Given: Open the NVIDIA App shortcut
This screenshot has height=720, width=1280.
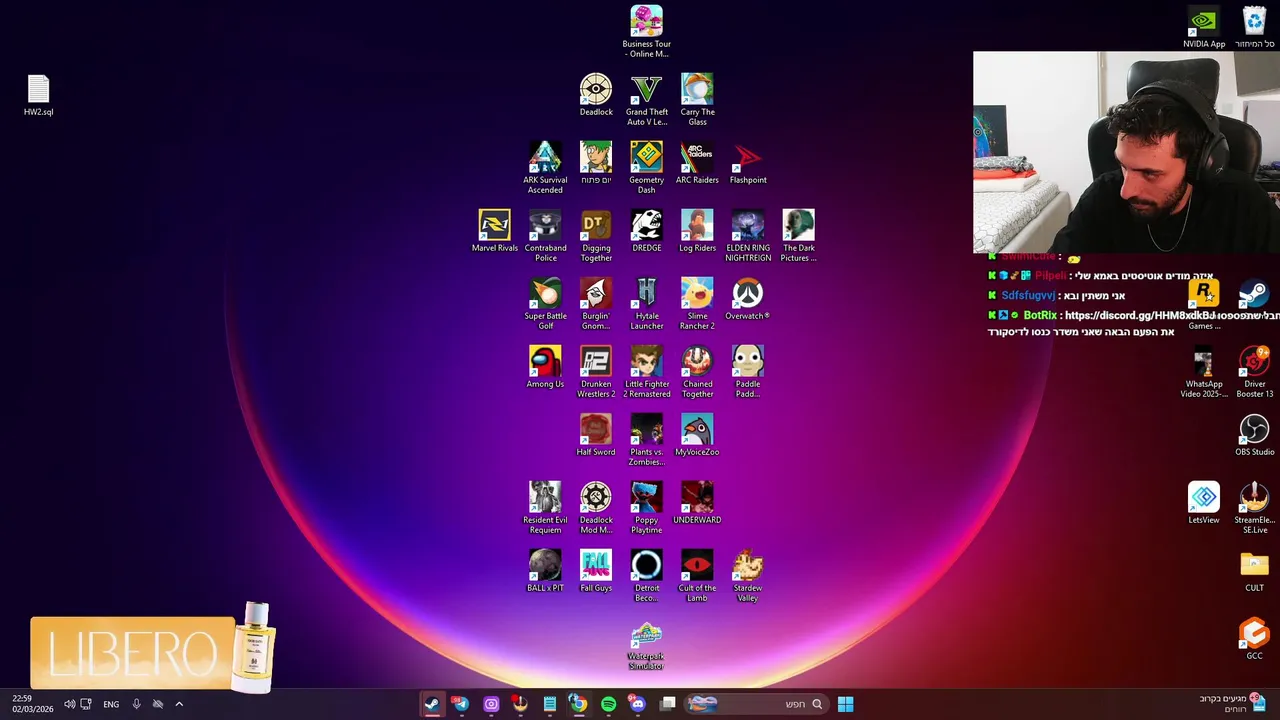Looking at the screenshot, I should [x=1204, y=27].
